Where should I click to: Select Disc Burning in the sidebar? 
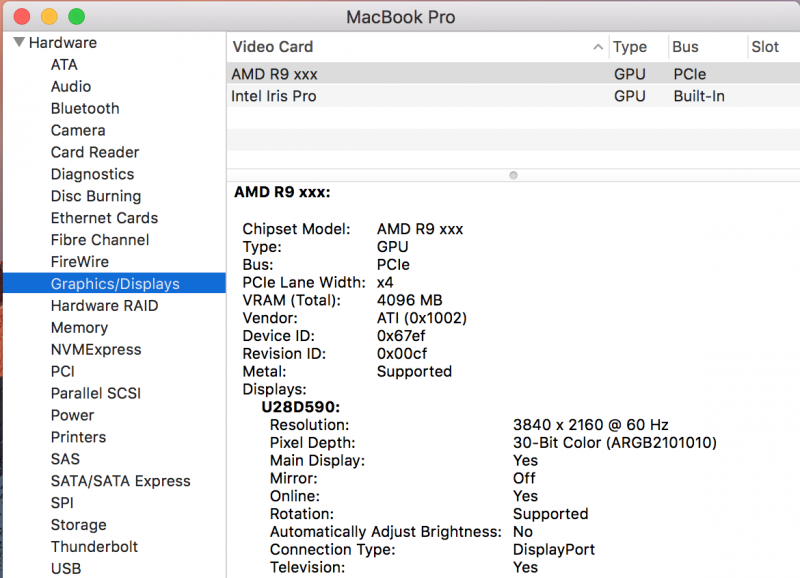coord(96,196)
